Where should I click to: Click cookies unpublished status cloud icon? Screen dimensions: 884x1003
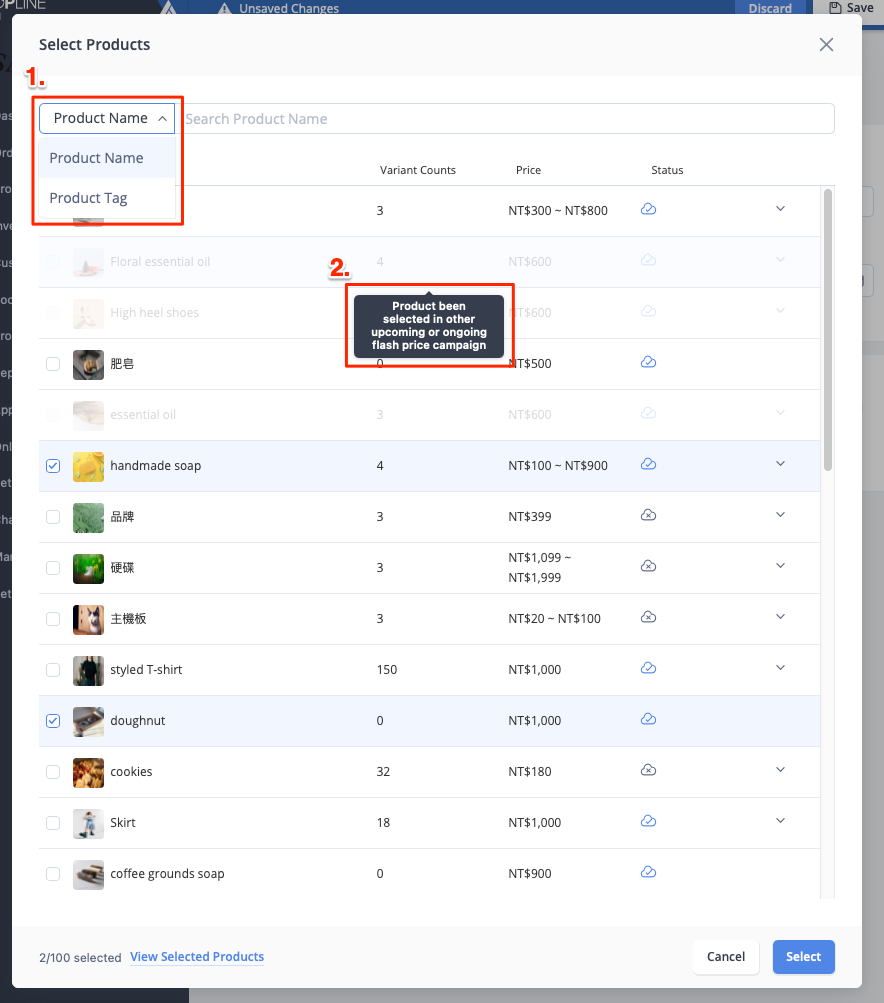[649, 770]
